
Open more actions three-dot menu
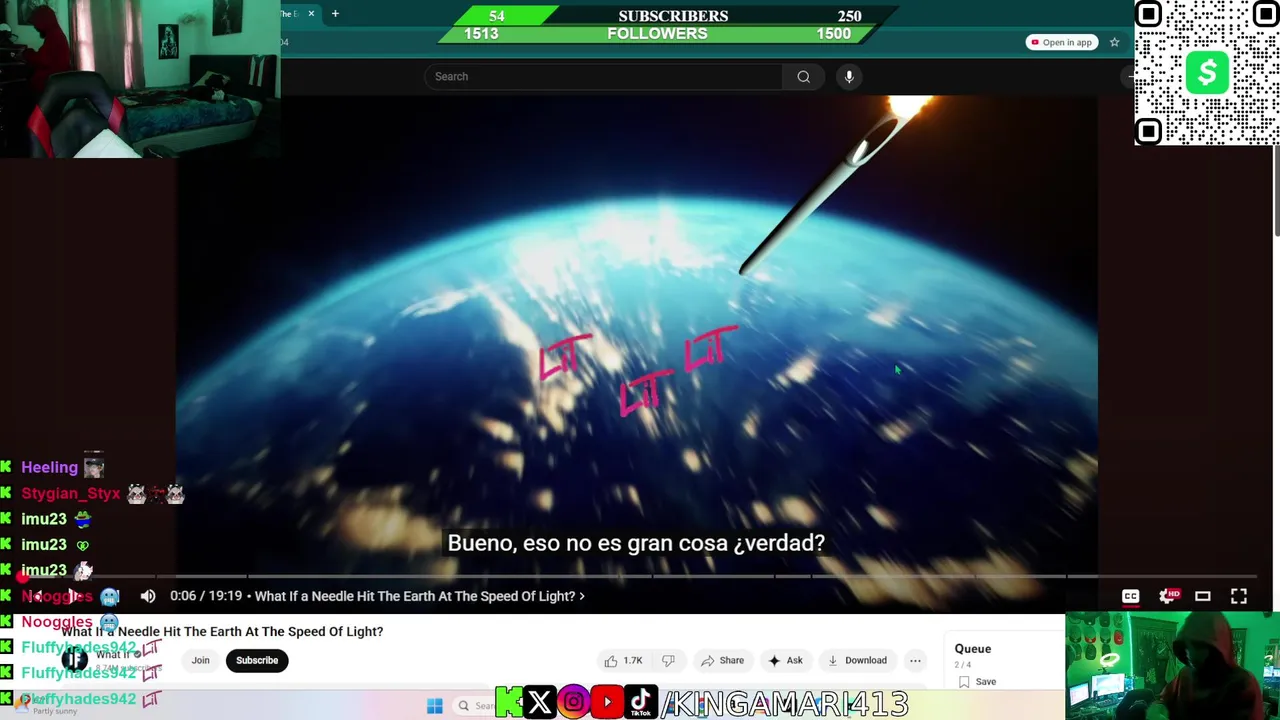915,660
